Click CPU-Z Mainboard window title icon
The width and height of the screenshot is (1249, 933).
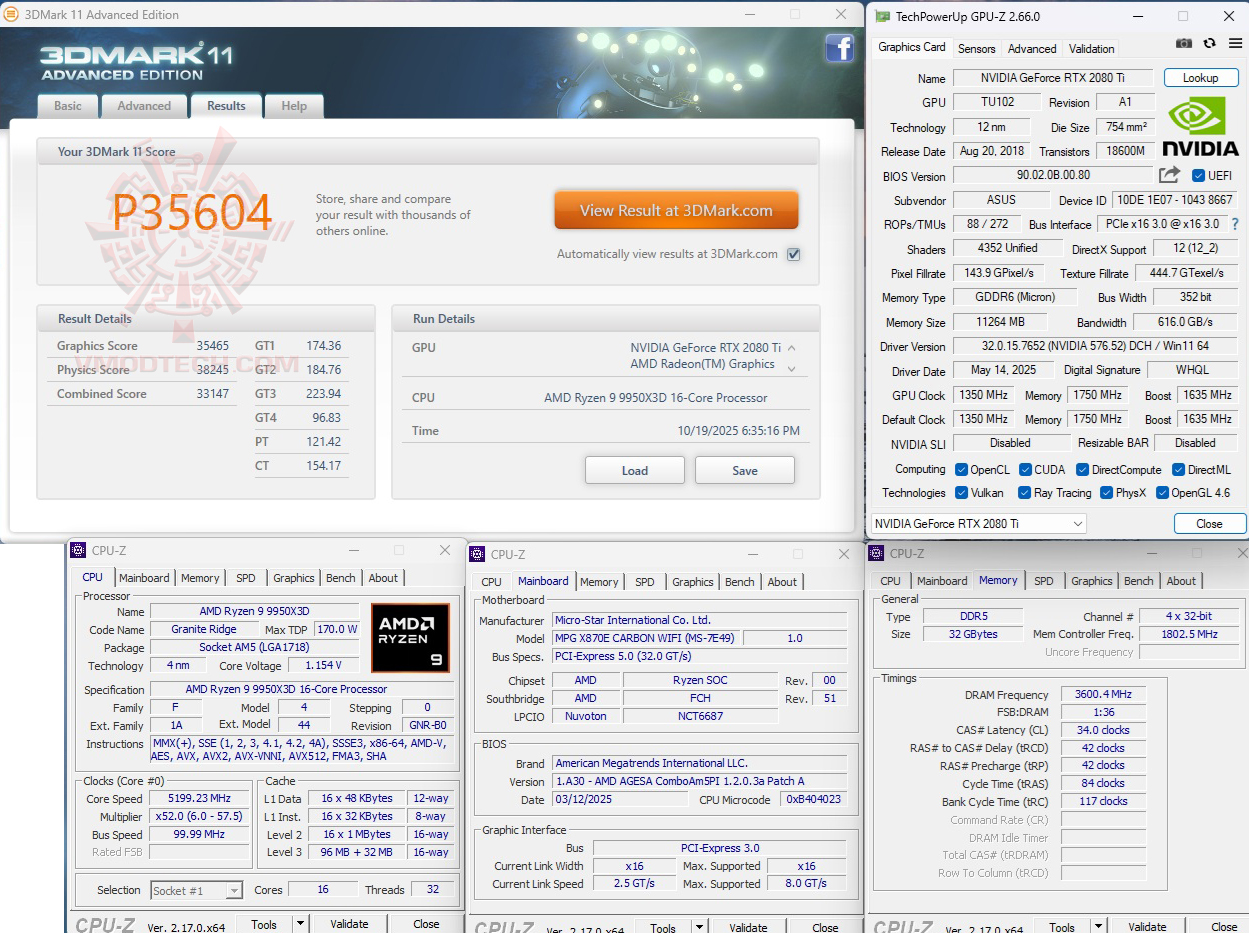477,554
